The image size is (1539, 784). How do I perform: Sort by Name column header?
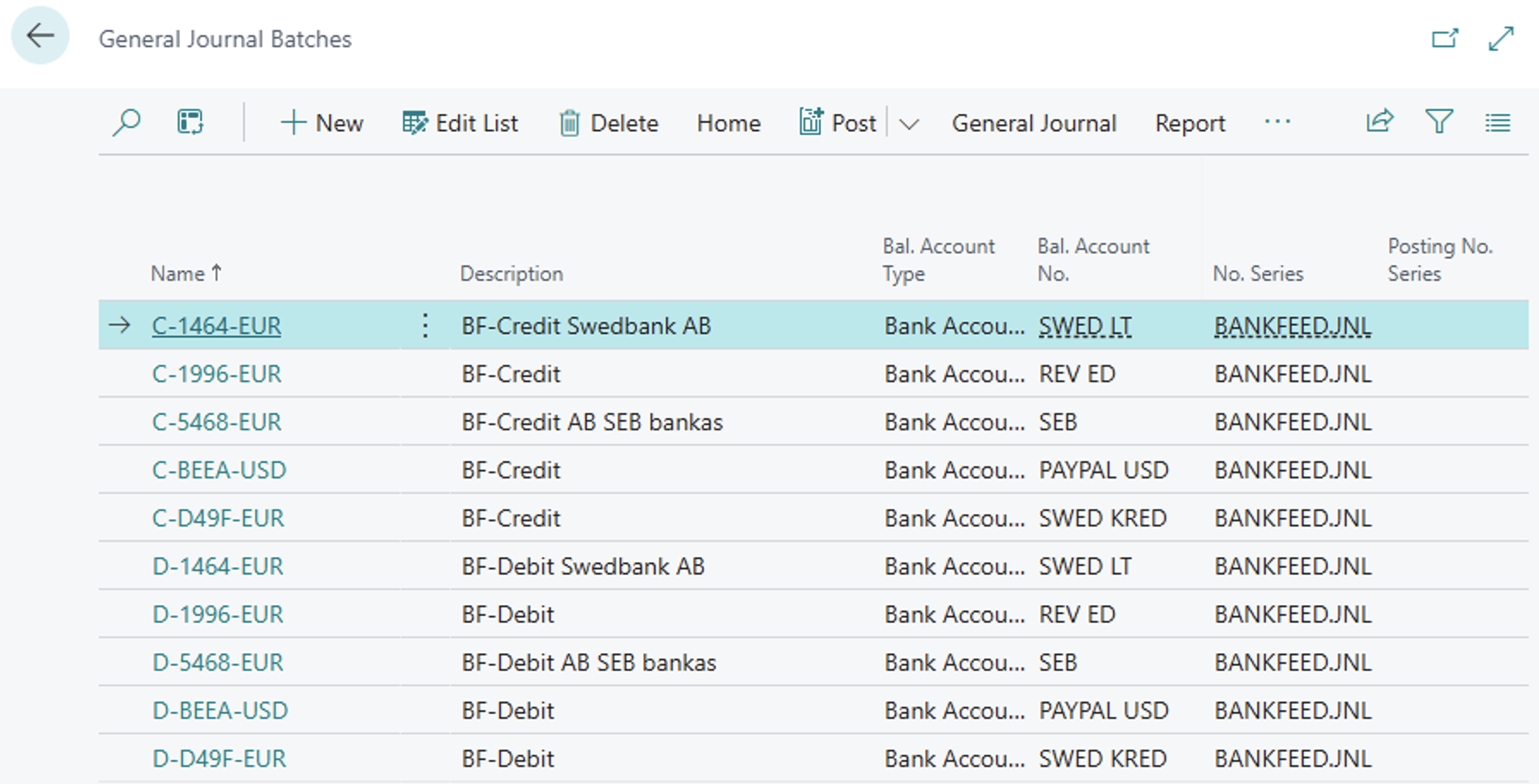[x=186, y=274]
